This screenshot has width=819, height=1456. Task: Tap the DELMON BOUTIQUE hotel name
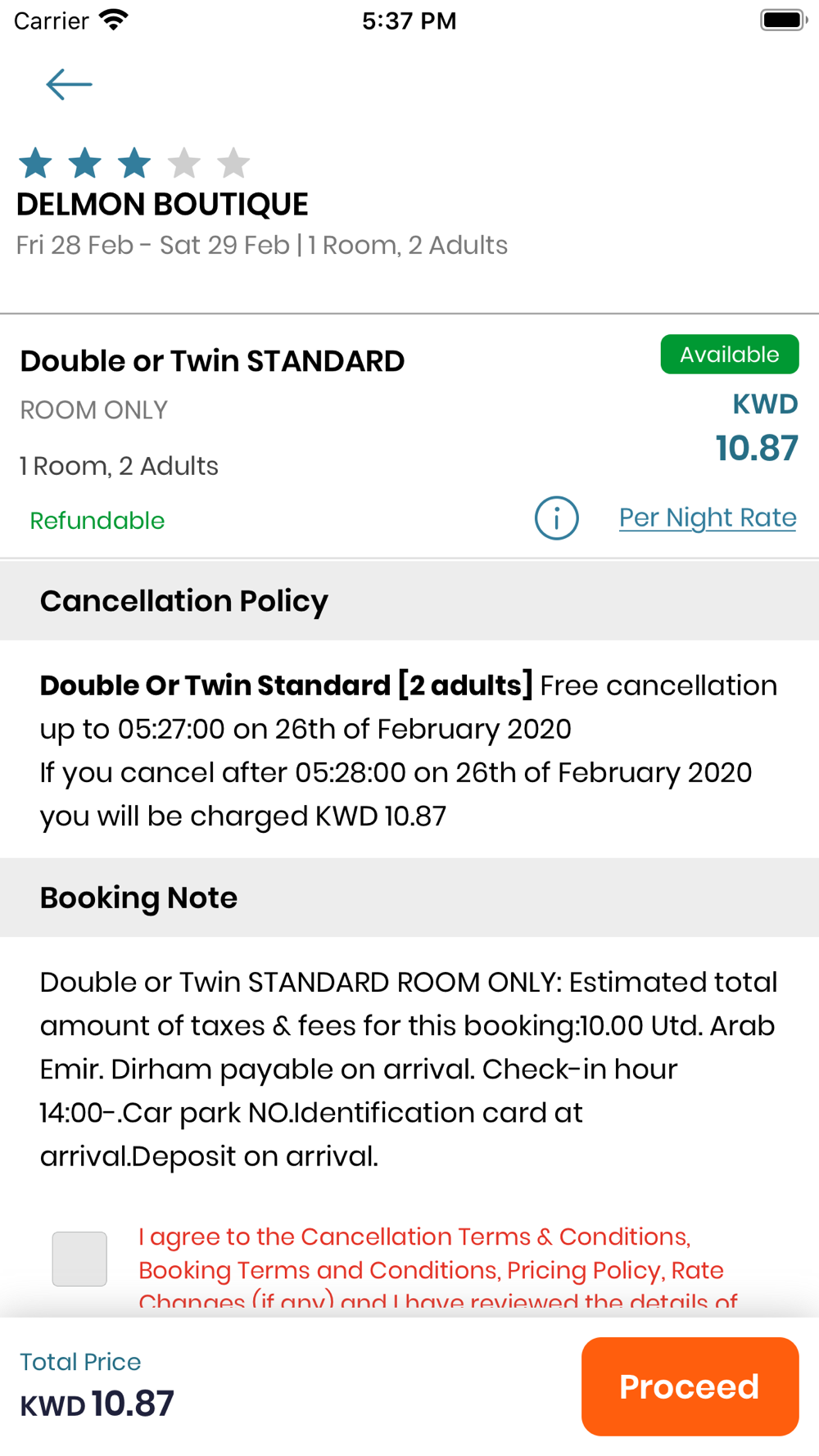pos(162,204)
